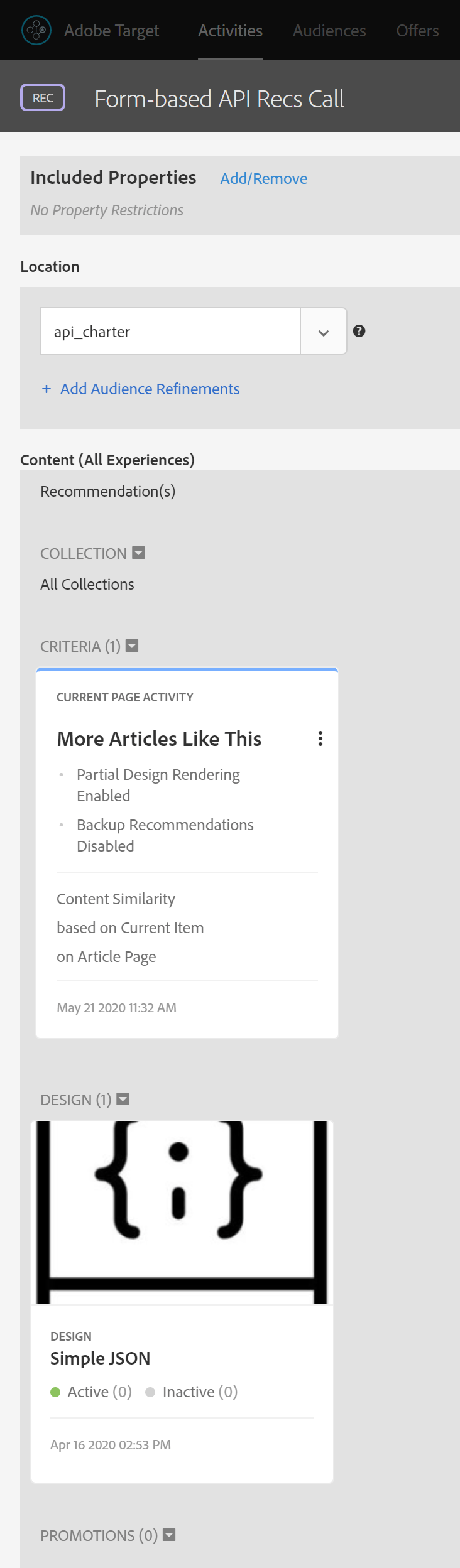
Task: Open the api_charter location dropdown
Action: pos(322,331)
